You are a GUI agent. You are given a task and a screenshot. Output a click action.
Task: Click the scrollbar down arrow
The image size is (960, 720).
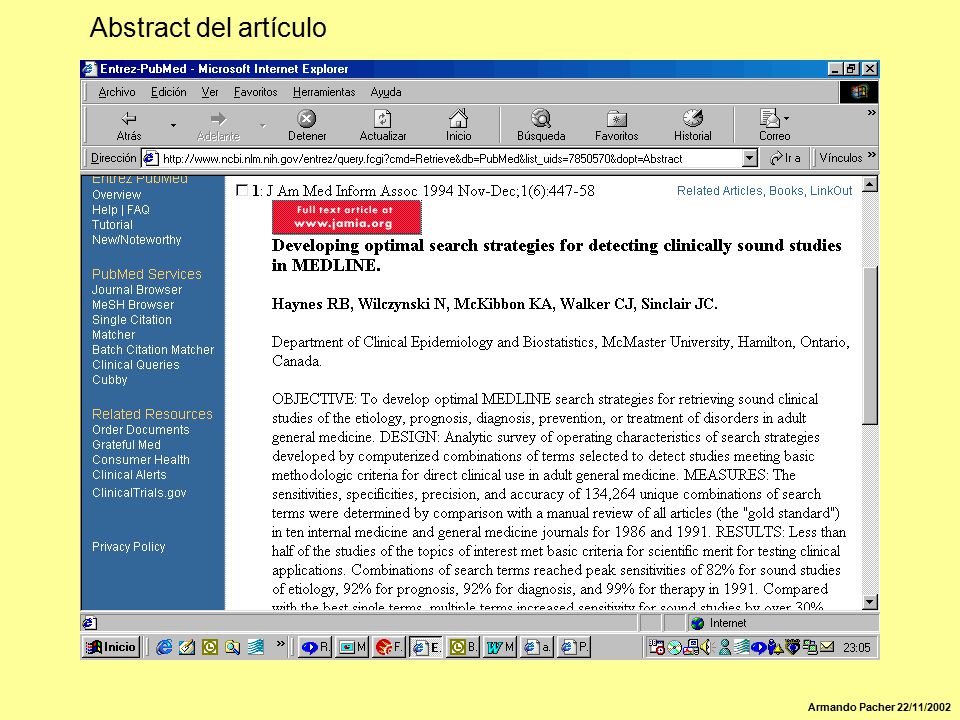click(x=870, y=602)
